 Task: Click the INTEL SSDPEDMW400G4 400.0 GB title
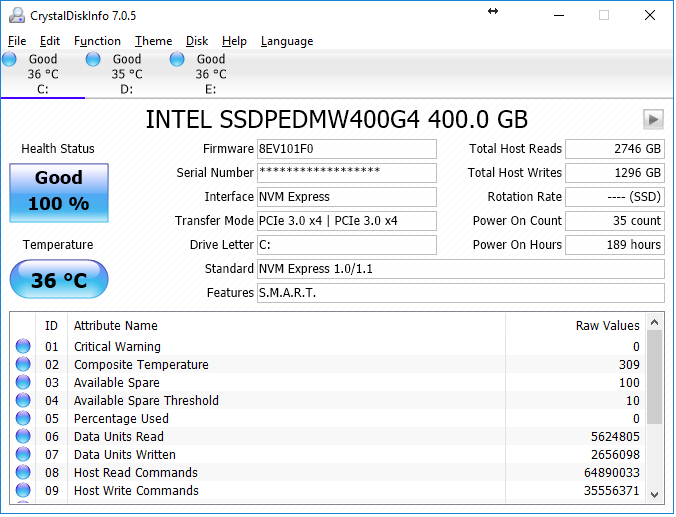[336, 119]
